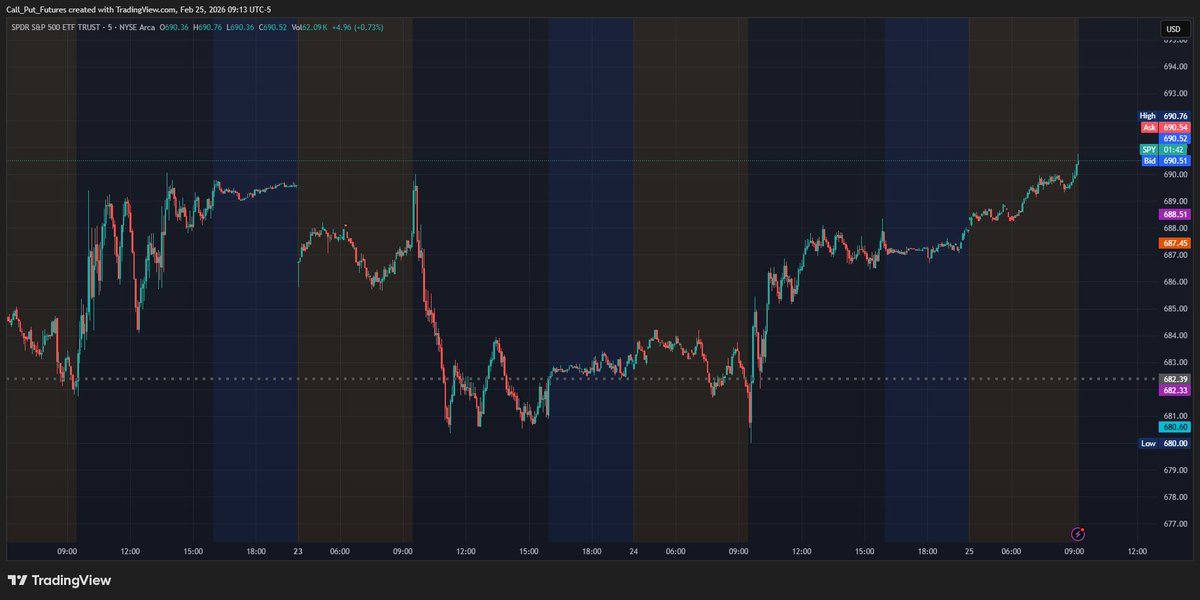Click the blue 690.52 last price label
The width and height of the screenshot is (1200, 600).
coord(1175,138)
